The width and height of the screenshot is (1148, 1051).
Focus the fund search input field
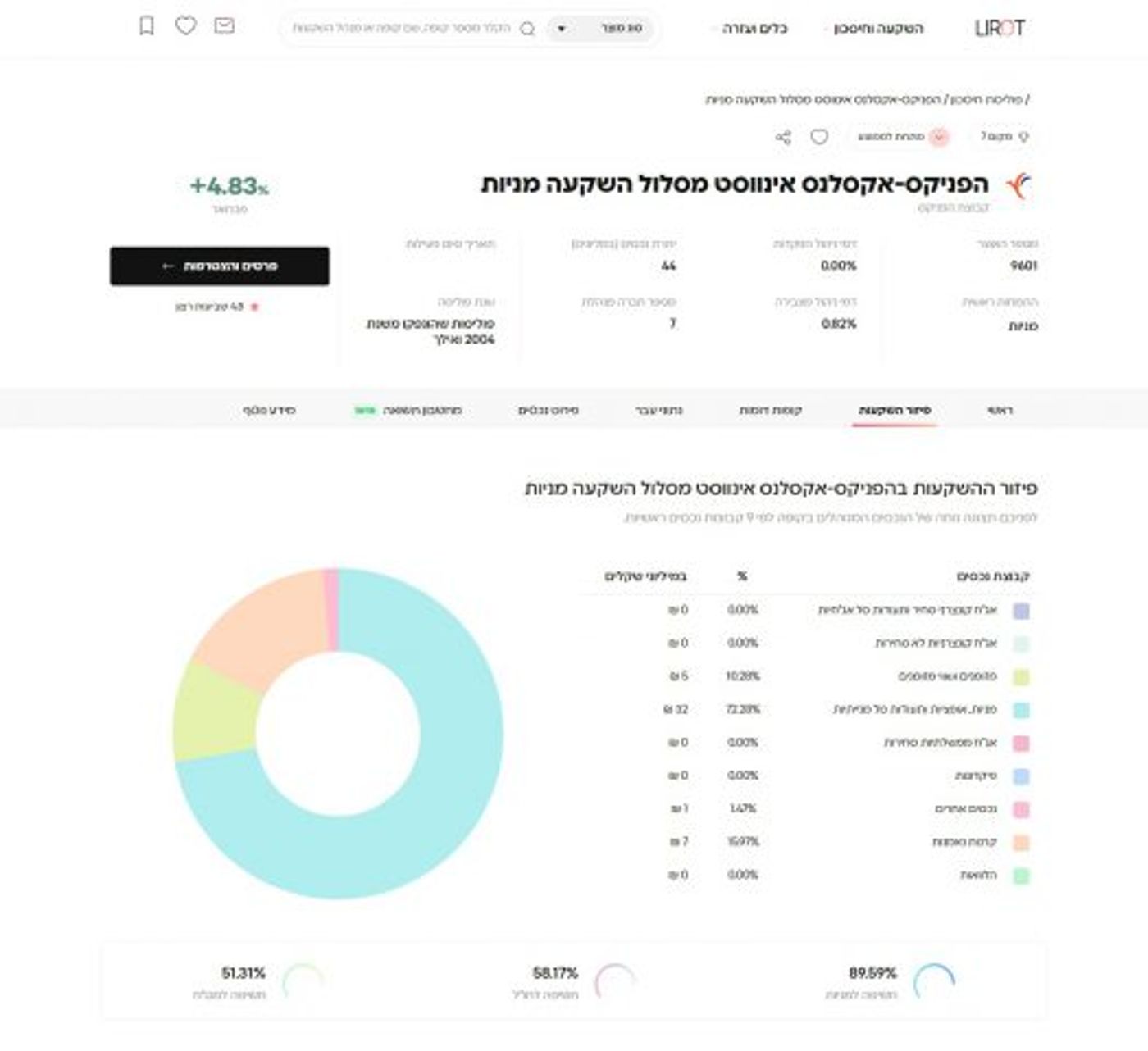point(402,29)
